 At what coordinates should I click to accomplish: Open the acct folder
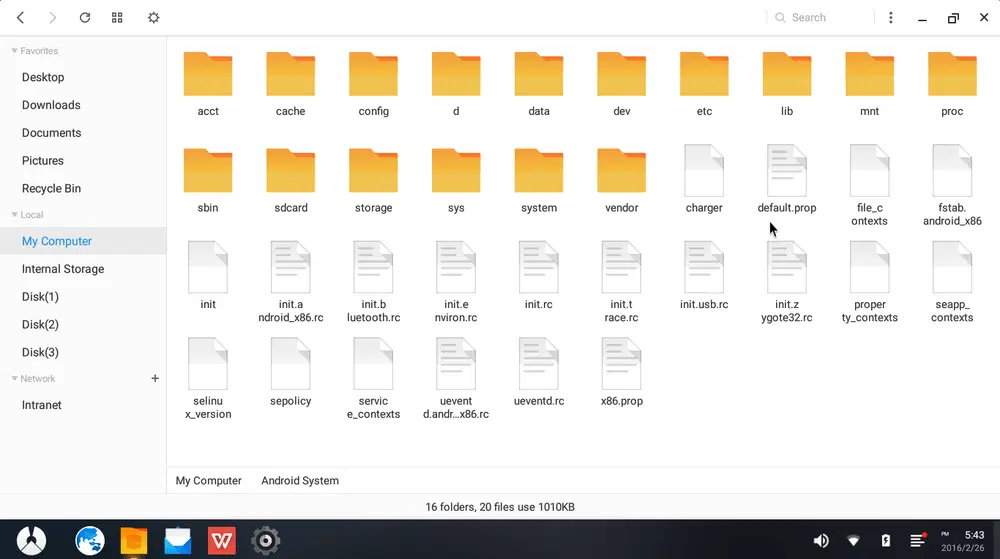(x=208, y=84)
